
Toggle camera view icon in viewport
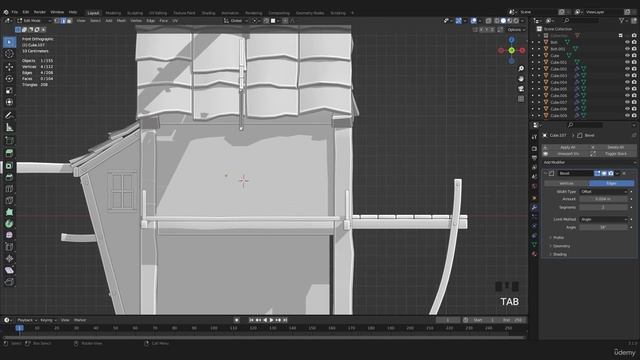[521, 89]
